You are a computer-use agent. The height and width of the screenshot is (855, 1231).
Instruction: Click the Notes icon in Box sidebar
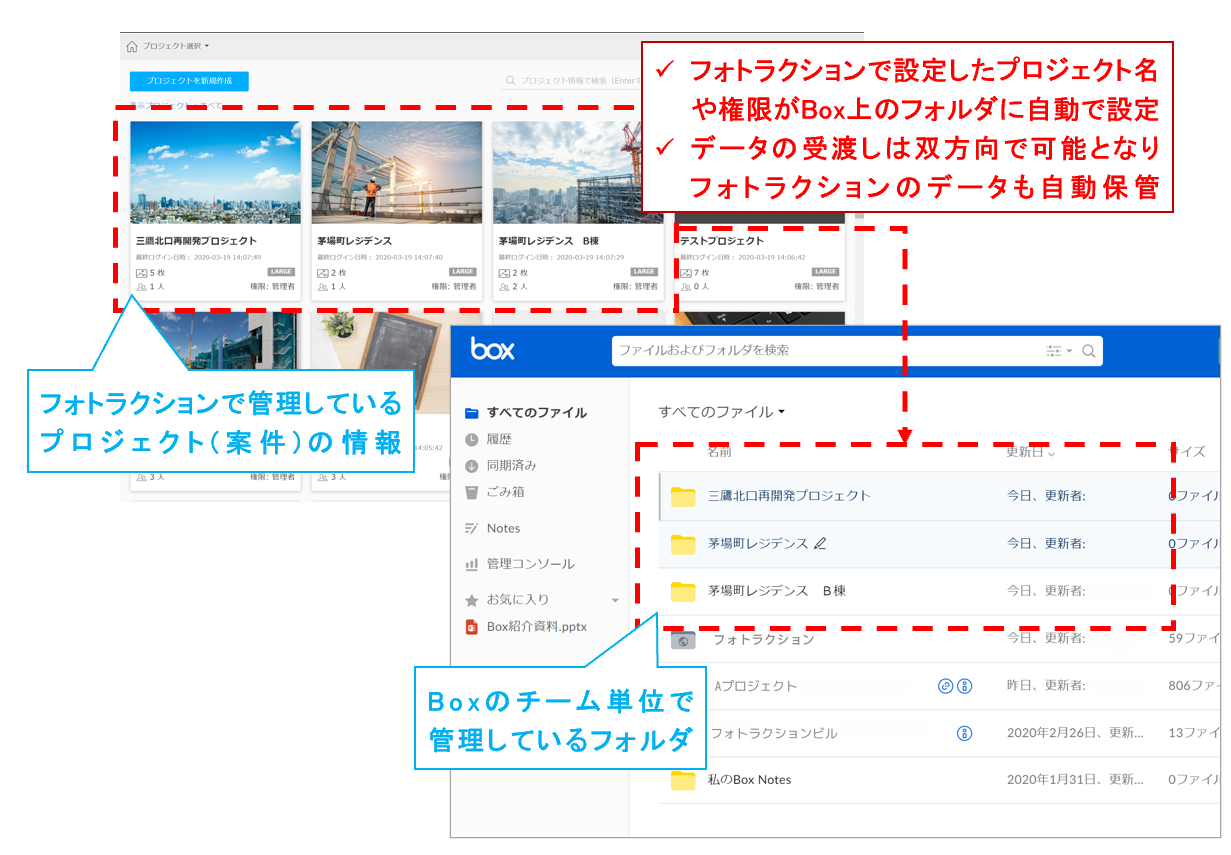[x=472, y=528]
